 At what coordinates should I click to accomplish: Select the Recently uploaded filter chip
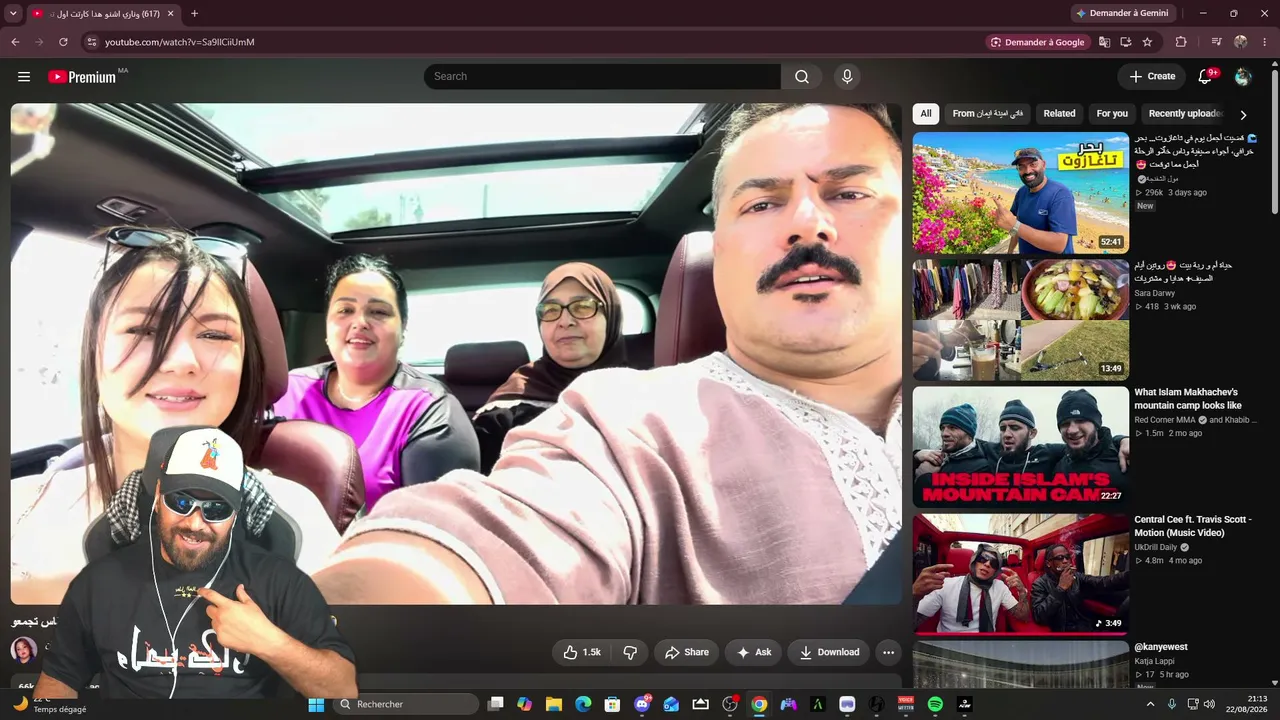[1185, 114]
